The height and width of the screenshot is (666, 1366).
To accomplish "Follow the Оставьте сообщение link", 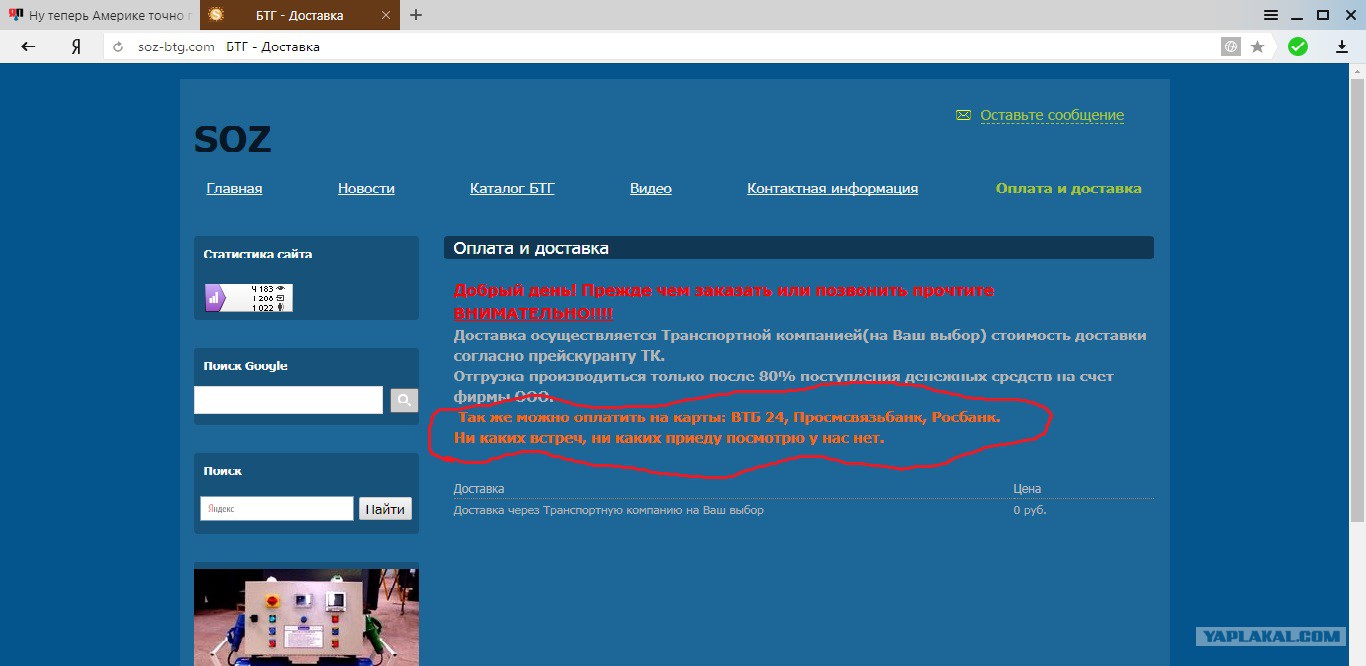I will (1052, 115).
